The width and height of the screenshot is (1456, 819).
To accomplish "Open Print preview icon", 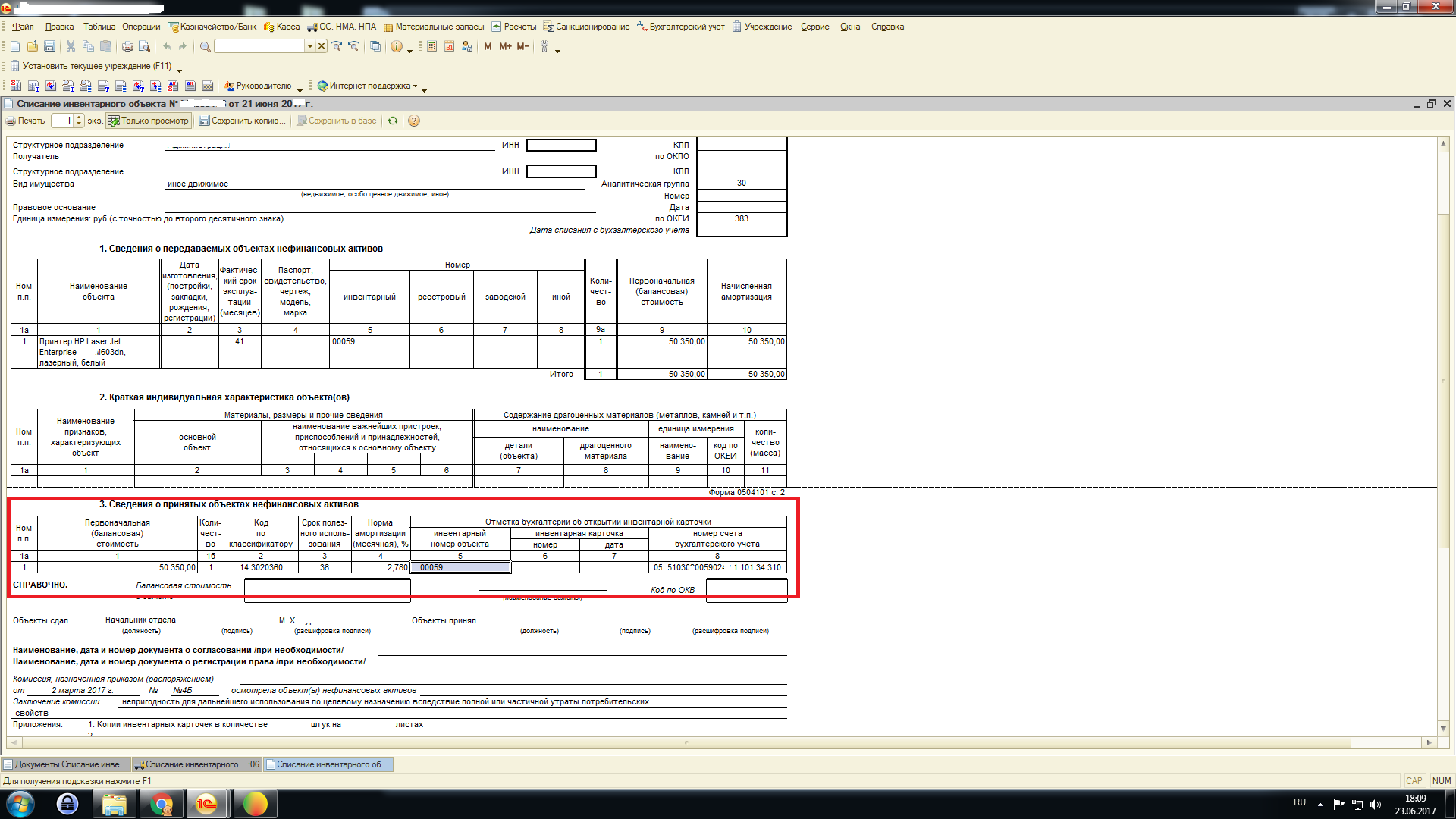I will (x=144, y=47).
